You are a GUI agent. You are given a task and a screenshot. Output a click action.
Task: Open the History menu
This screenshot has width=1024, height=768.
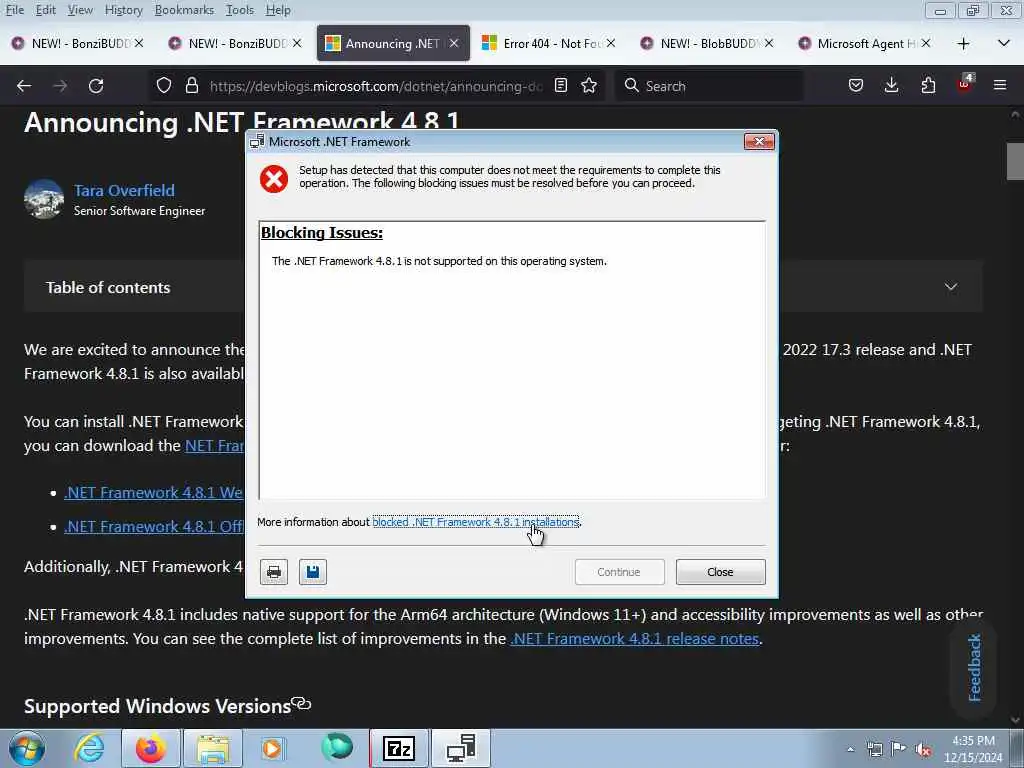pyautogui.click(x=123, y=10)
